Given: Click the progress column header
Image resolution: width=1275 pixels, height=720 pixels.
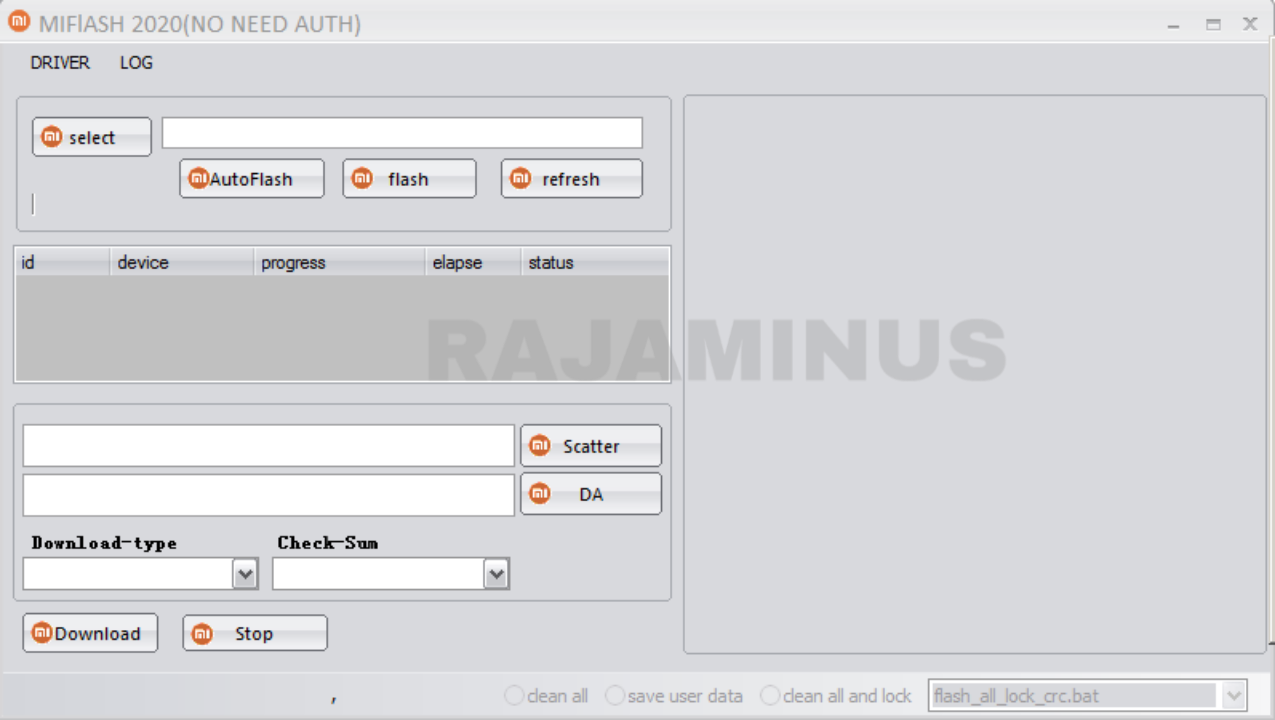Looking at the screenshot, I should pos(339,262).
